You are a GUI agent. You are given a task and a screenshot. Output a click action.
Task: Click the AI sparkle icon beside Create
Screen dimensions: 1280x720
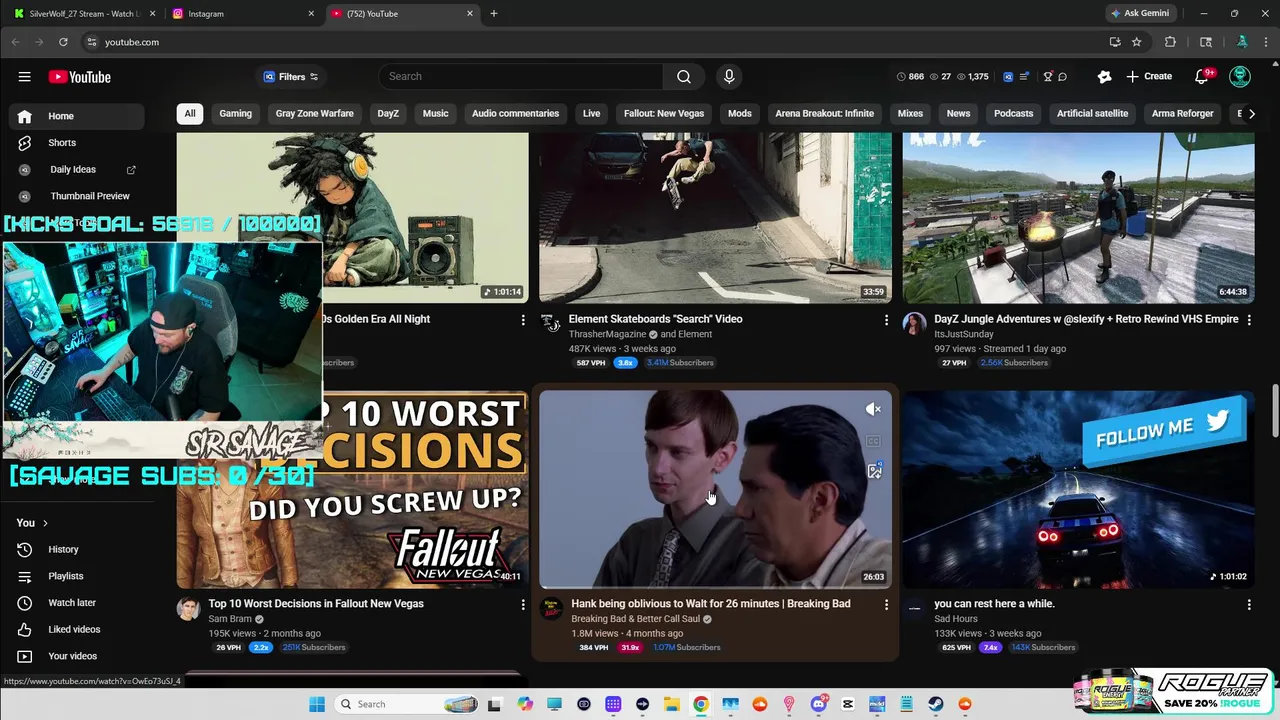click(1104, 76)
